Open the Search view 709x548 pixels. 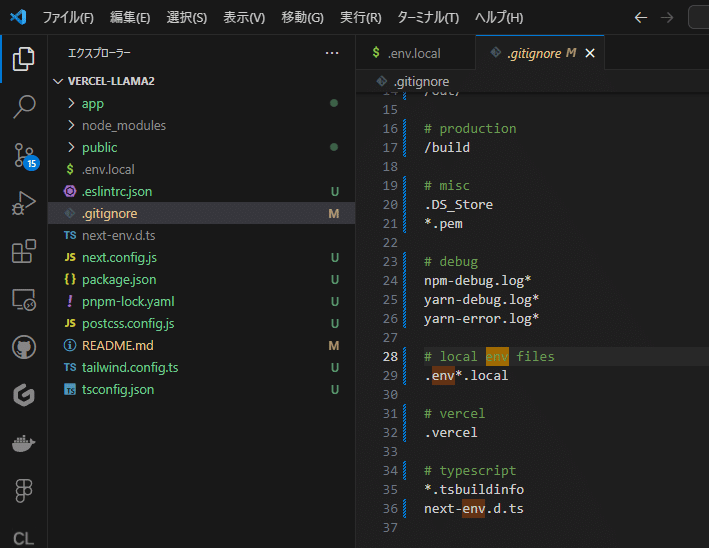click(x=23, y=107)
